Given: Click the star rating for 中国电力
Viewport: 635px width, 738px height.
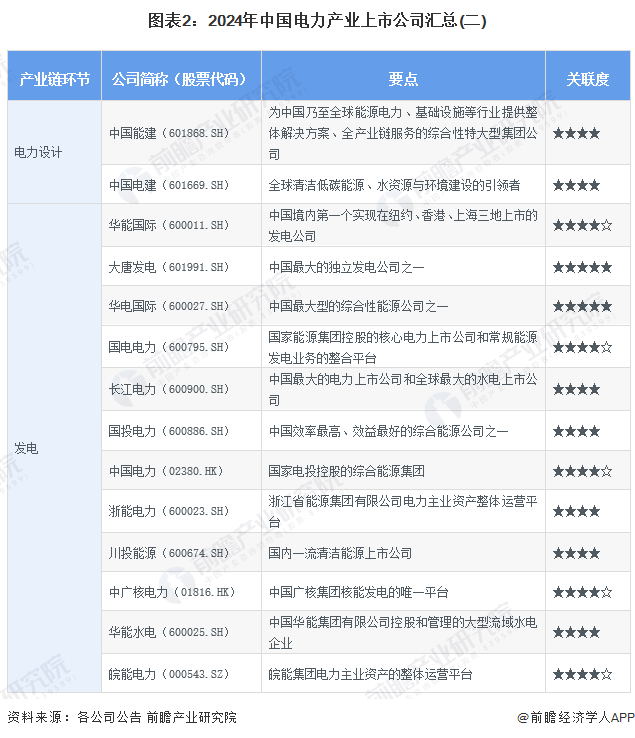Looking at the screenshot, I should [582, 471].
